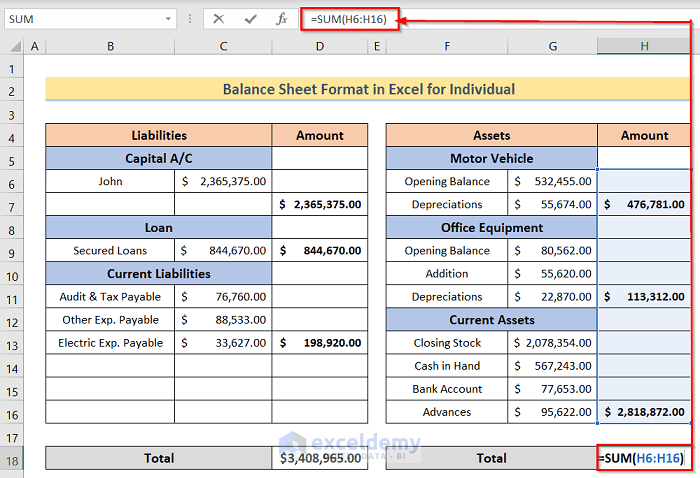Select the column B header
The width and height of the screenshot is (700, 478).
[110, 46]
